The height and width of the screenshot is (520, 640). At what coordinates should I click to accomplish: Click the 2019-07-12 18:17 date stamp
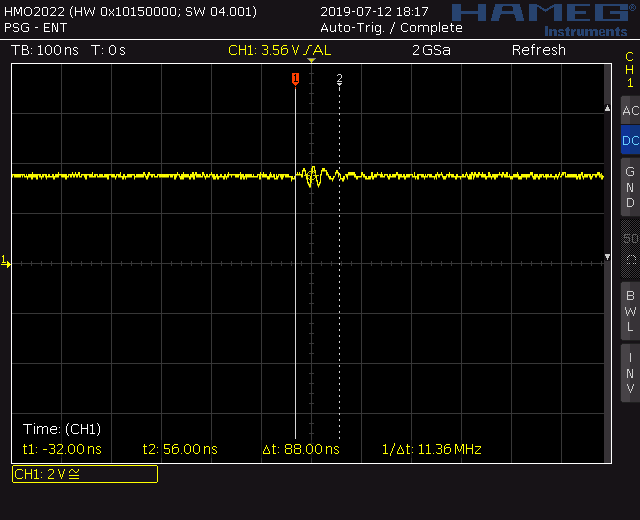(x=374, y=11)
